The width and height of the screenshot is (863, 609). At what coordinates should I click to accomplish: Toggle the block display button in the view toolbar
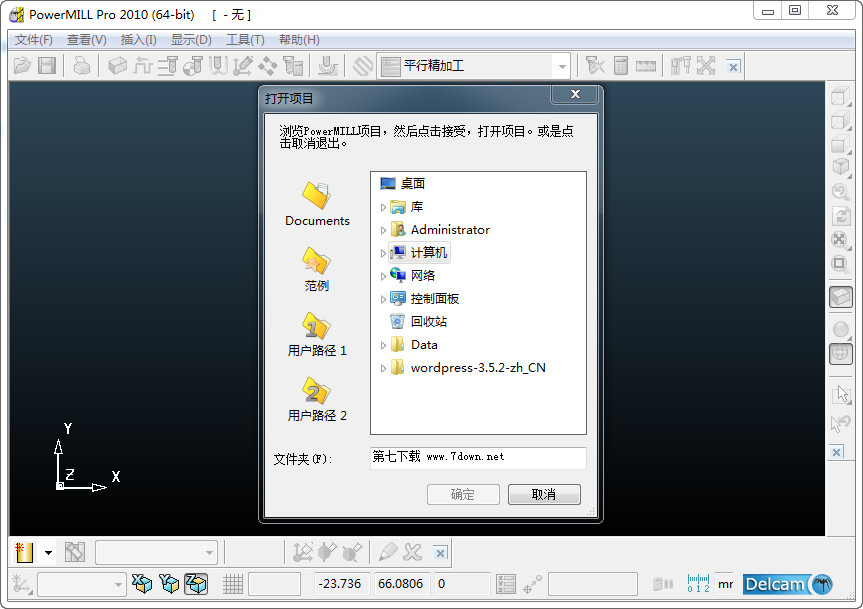[840, 298]
